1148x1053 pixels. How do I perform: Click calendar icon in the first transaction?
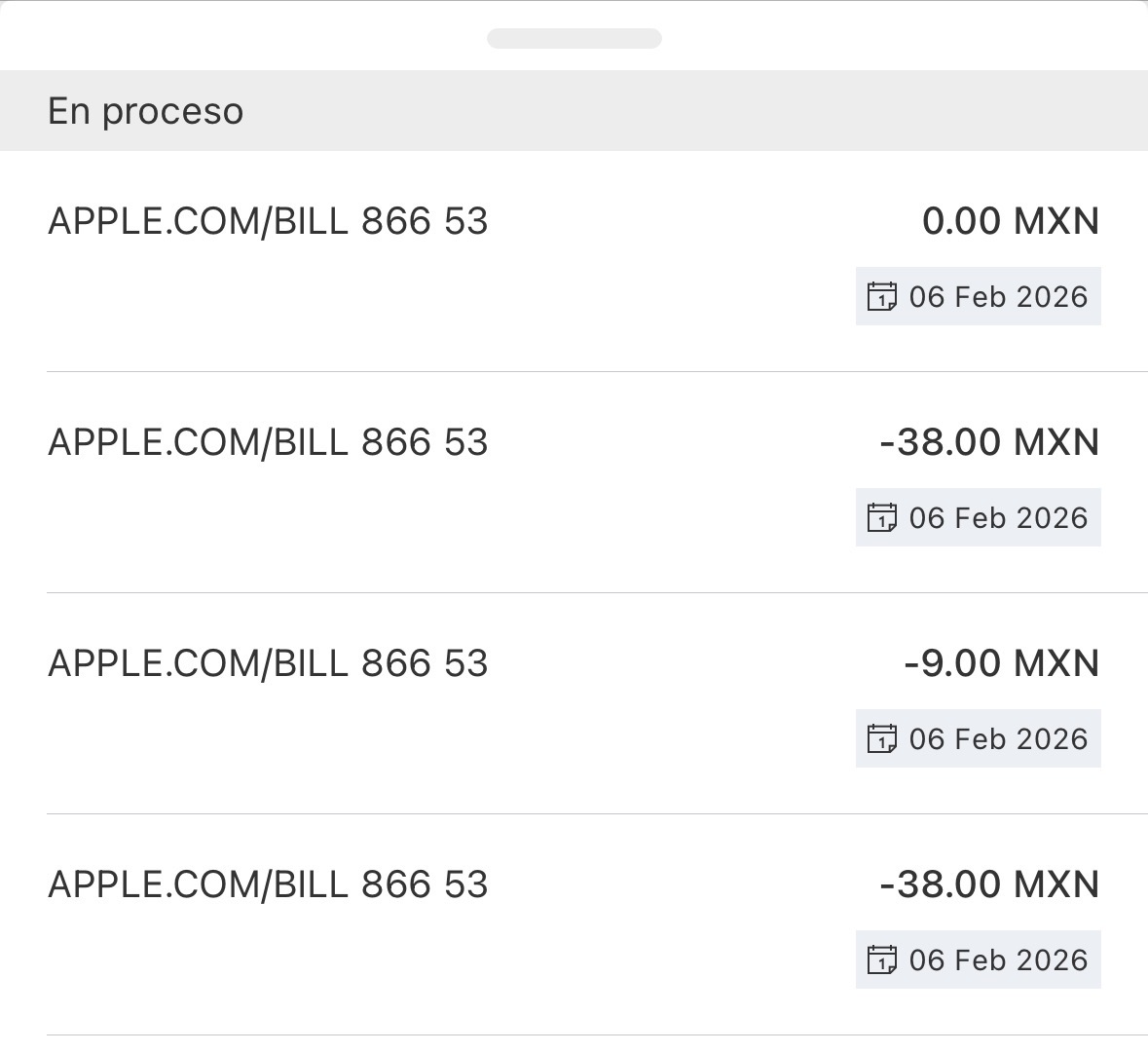coord(881,296)
